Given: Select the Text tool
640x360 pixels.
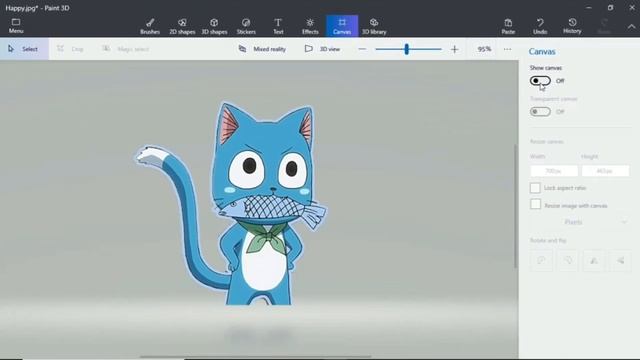Looking at the screenshot, I should (278, 26).
